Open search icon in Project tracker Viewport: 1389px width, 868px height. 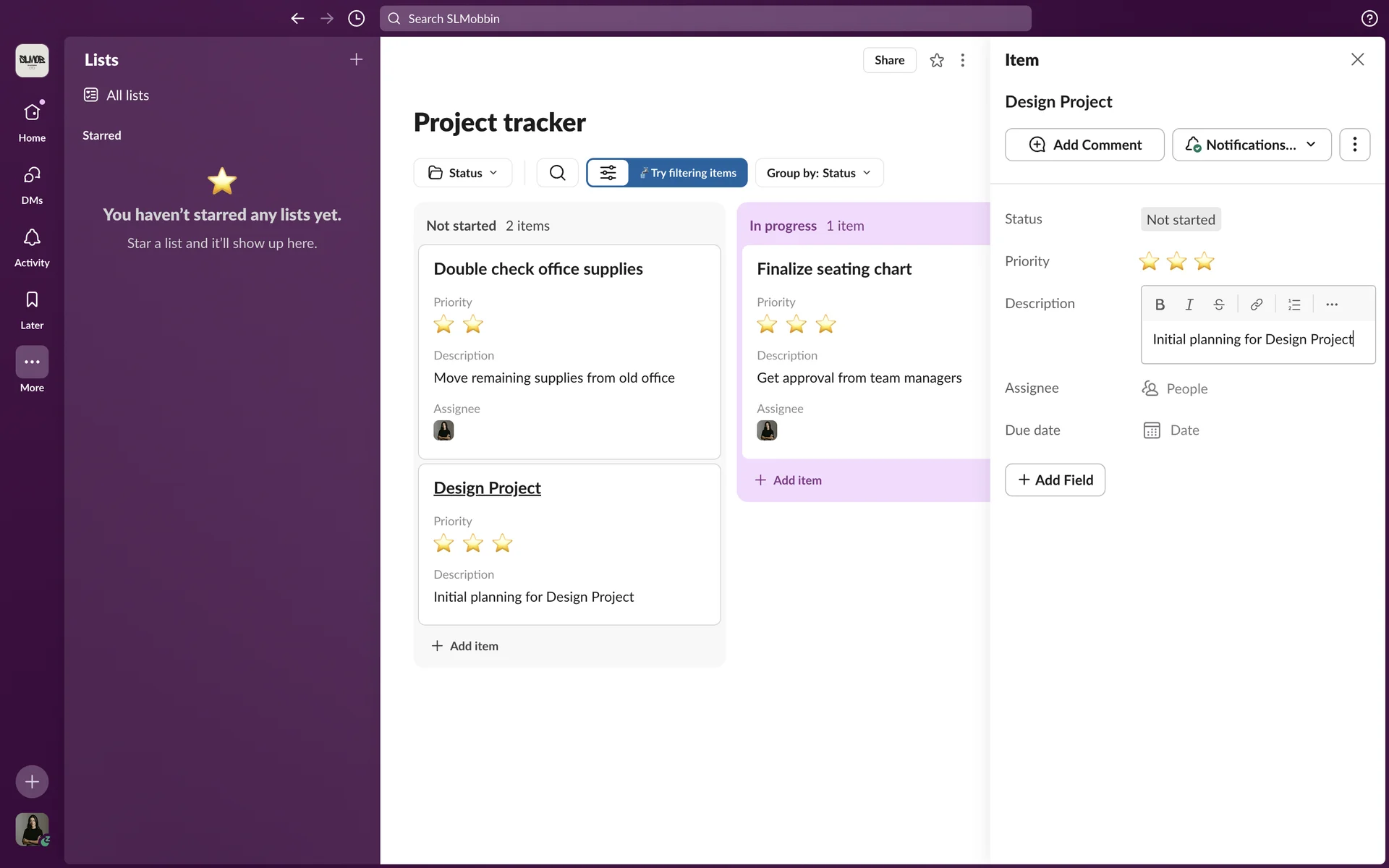point(557,173)
